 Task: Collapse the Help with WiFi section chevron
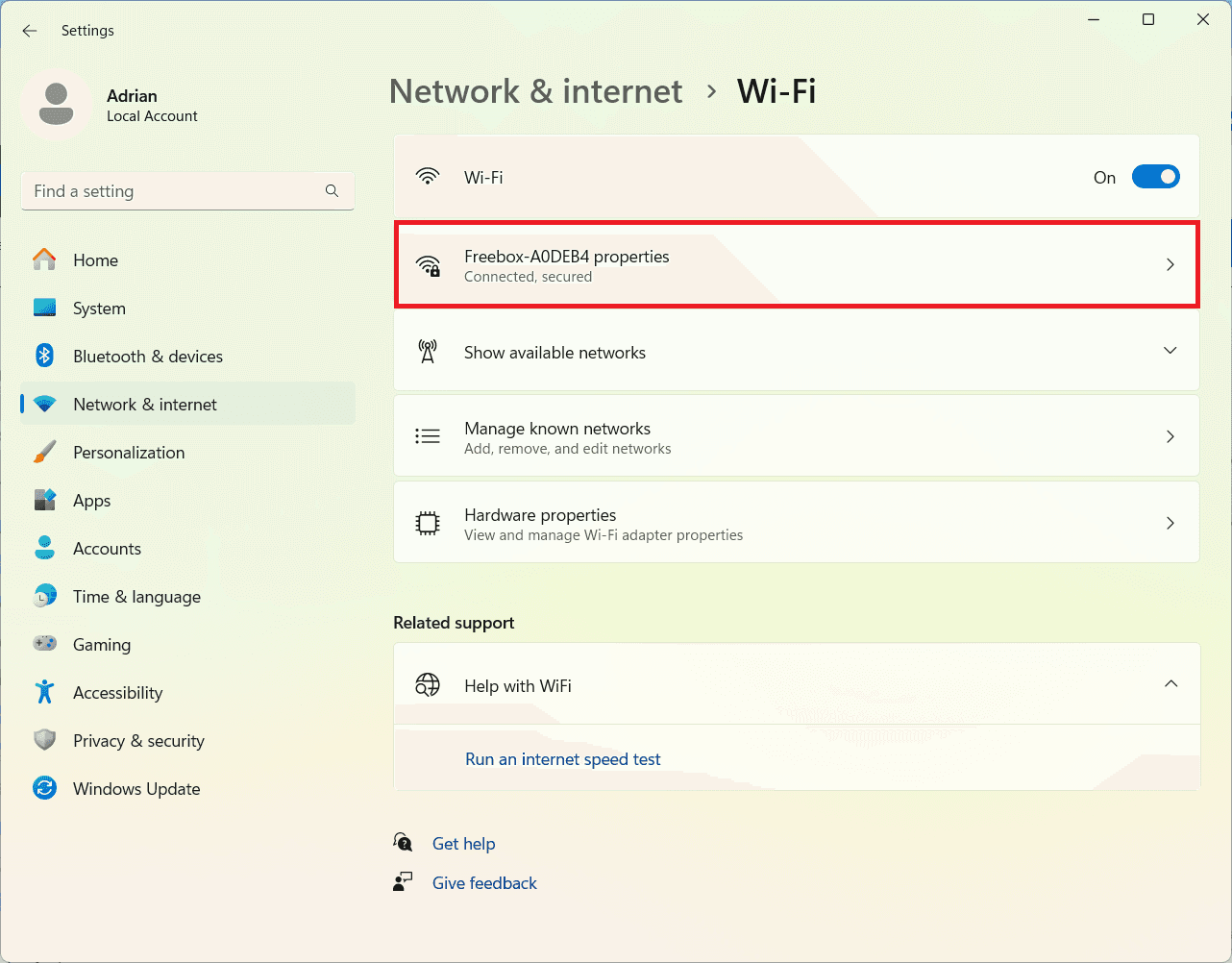[1170, 684]
